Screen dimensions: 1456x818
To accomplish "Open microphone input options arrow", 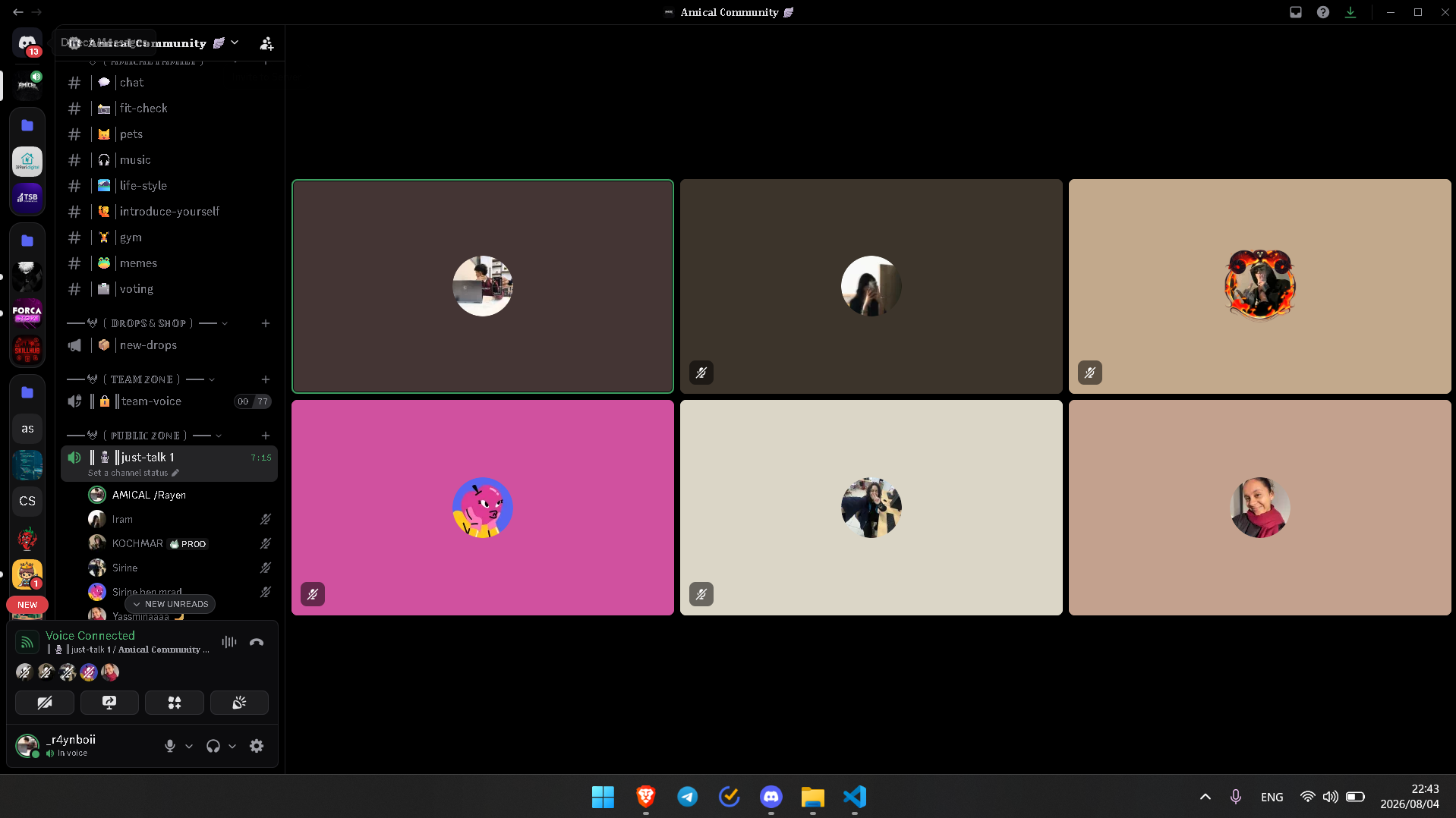I will click(189, 746).
